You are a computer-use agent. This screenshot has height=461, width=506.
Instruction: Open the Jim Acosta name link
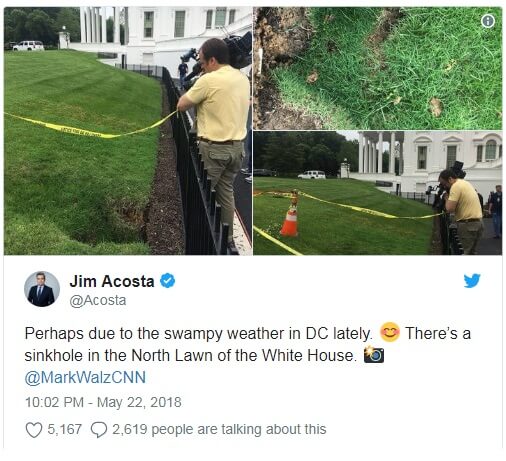click(x=112, y=281)
